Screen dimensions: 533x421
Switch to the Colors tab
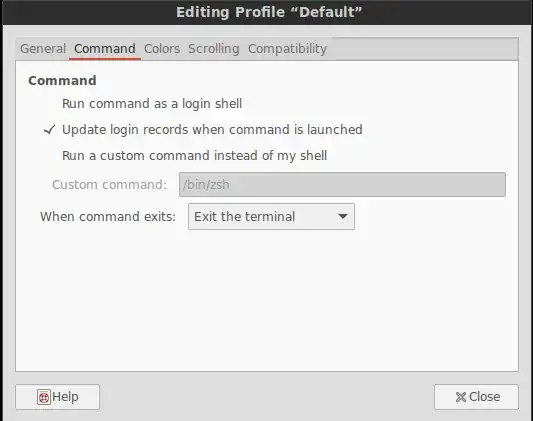pos(162,49)
